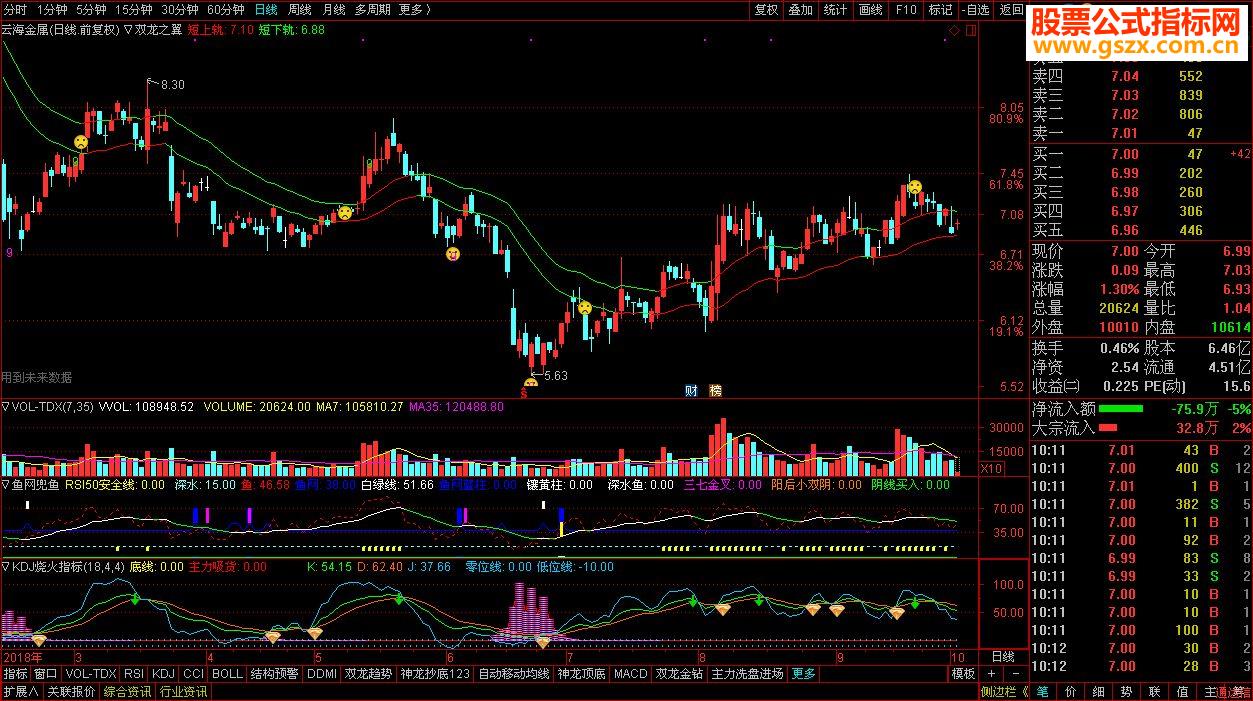Select 结构预警 indicator tab
Viewport: 1253px width, 701px height.
[275, 674]
